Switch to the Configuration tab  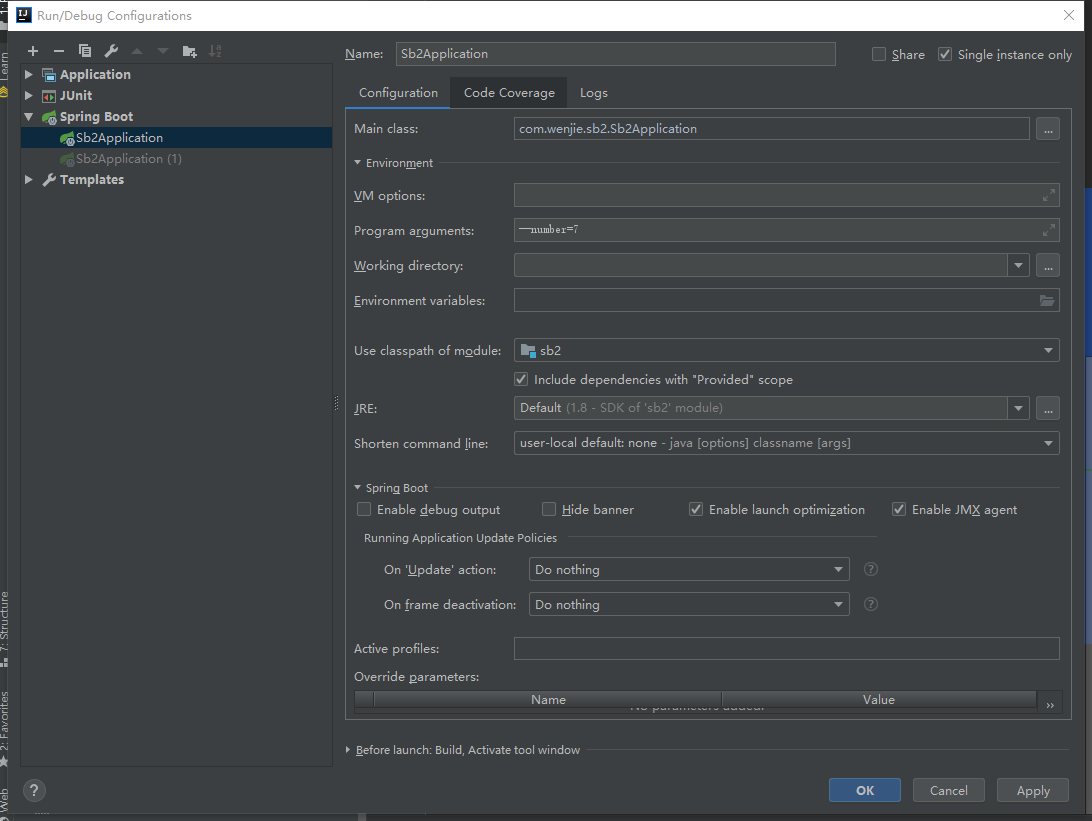pyautogui.click(x=398, y=93)
